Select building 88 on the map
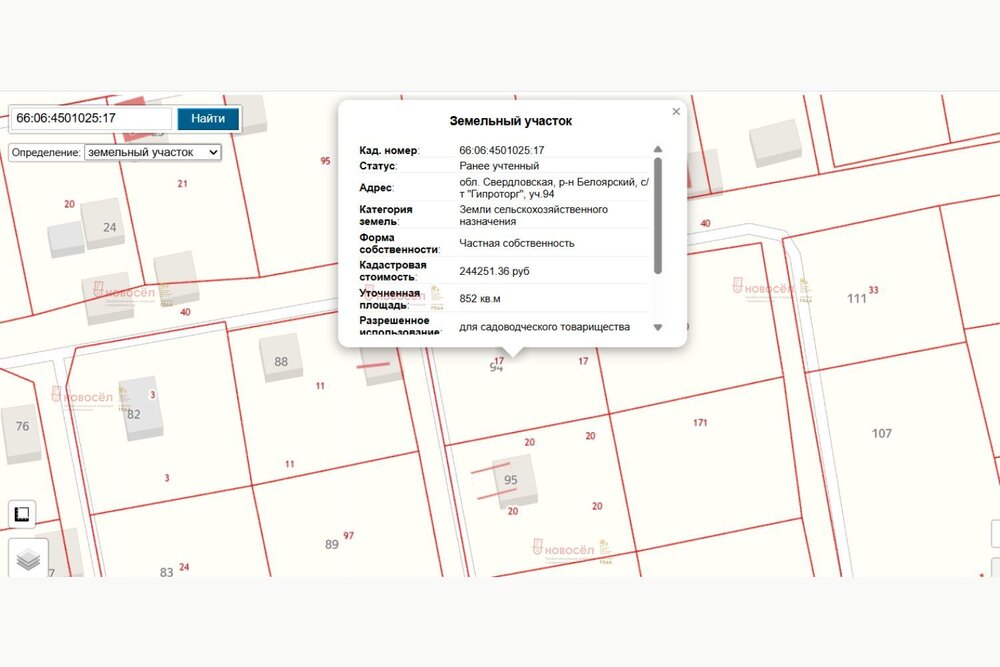The image size is (1000, 667). click(281, 360)
